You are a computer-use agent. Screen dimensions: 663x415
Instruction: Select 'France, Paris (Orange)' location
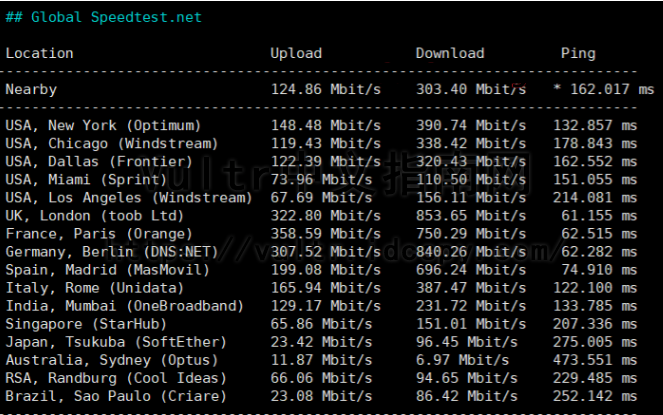[x=99, y=234]
